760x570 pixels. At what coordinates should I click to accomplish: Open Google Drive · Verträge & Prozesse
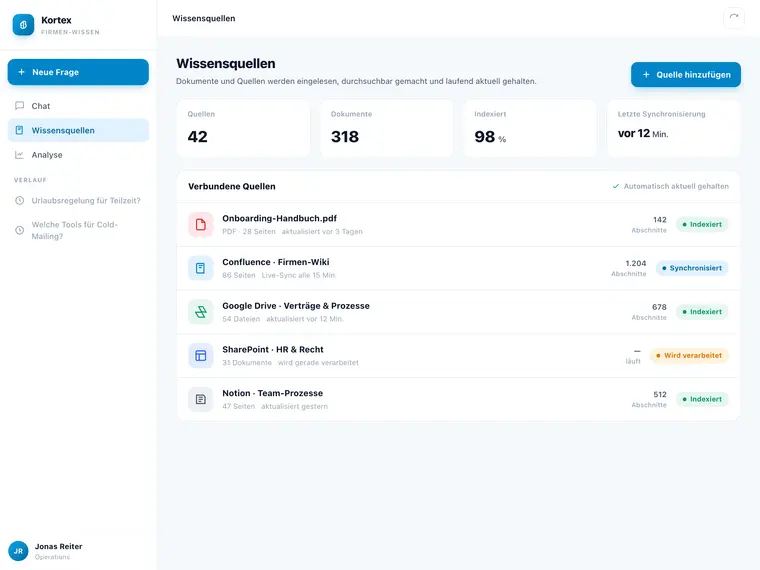(296, 306)
